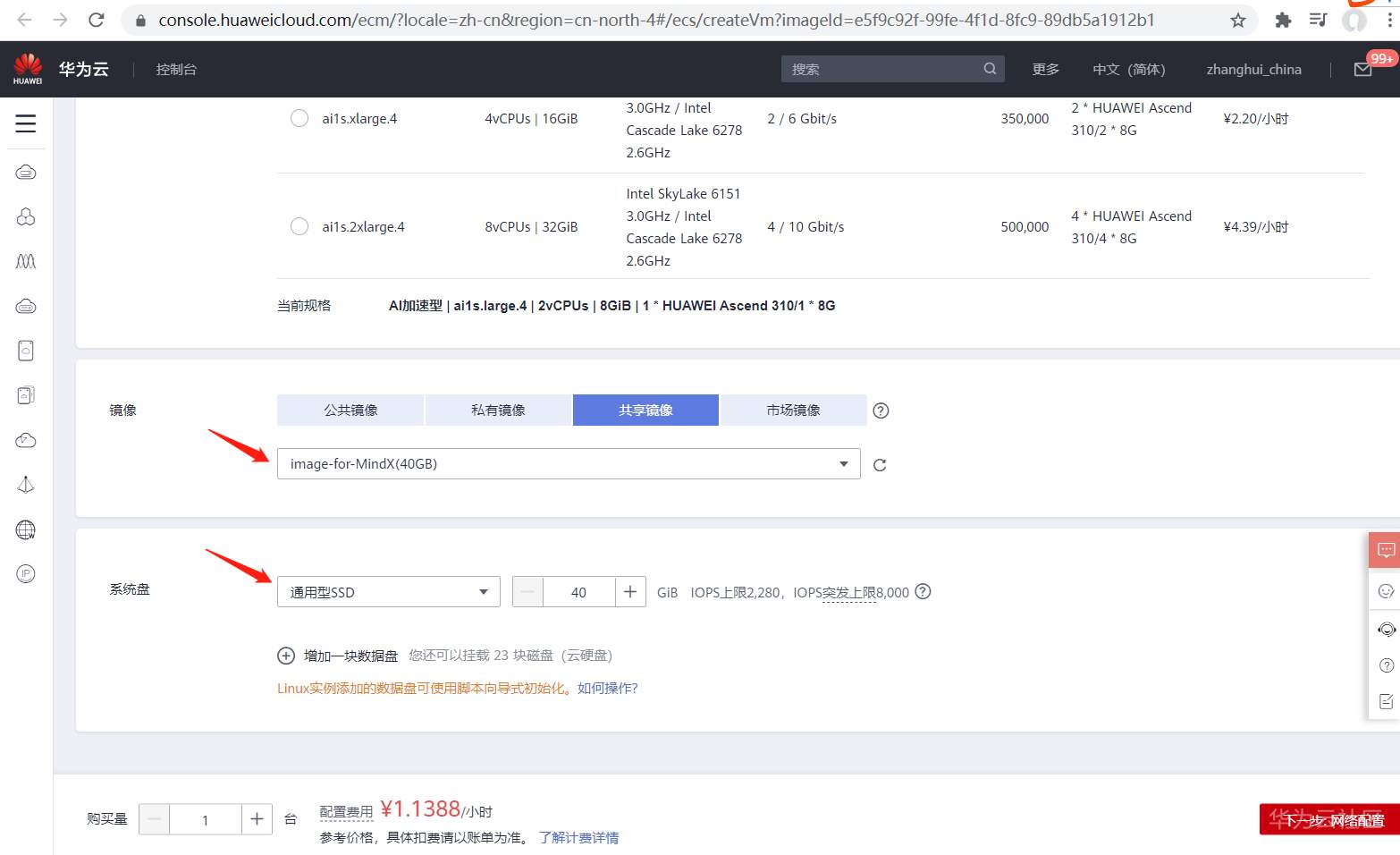Increase the system disk size

point(630,592)
